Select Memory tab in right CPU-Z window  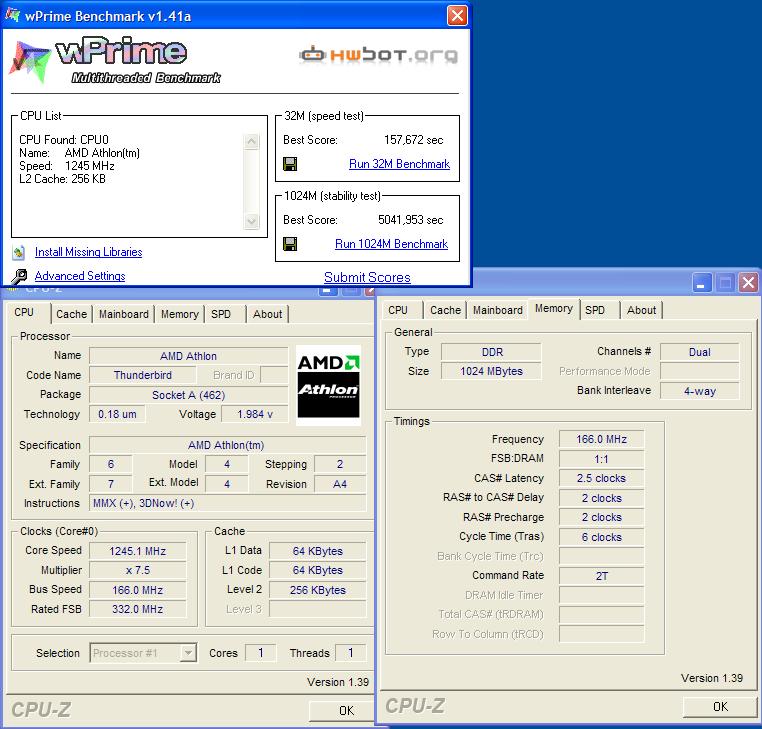(554, 309)
